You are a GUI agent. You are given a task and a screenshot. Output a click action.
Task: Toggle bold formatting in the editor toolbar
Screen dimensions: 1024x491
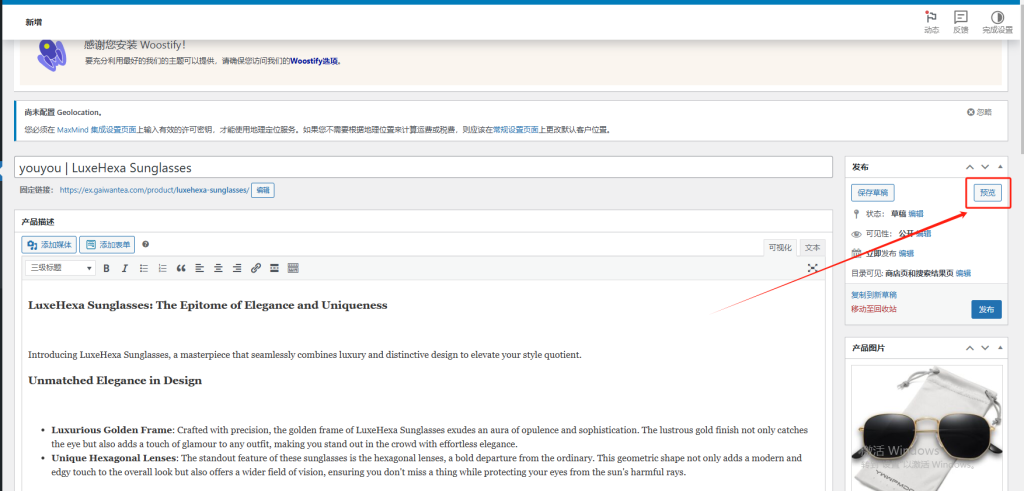click(106, 268)
